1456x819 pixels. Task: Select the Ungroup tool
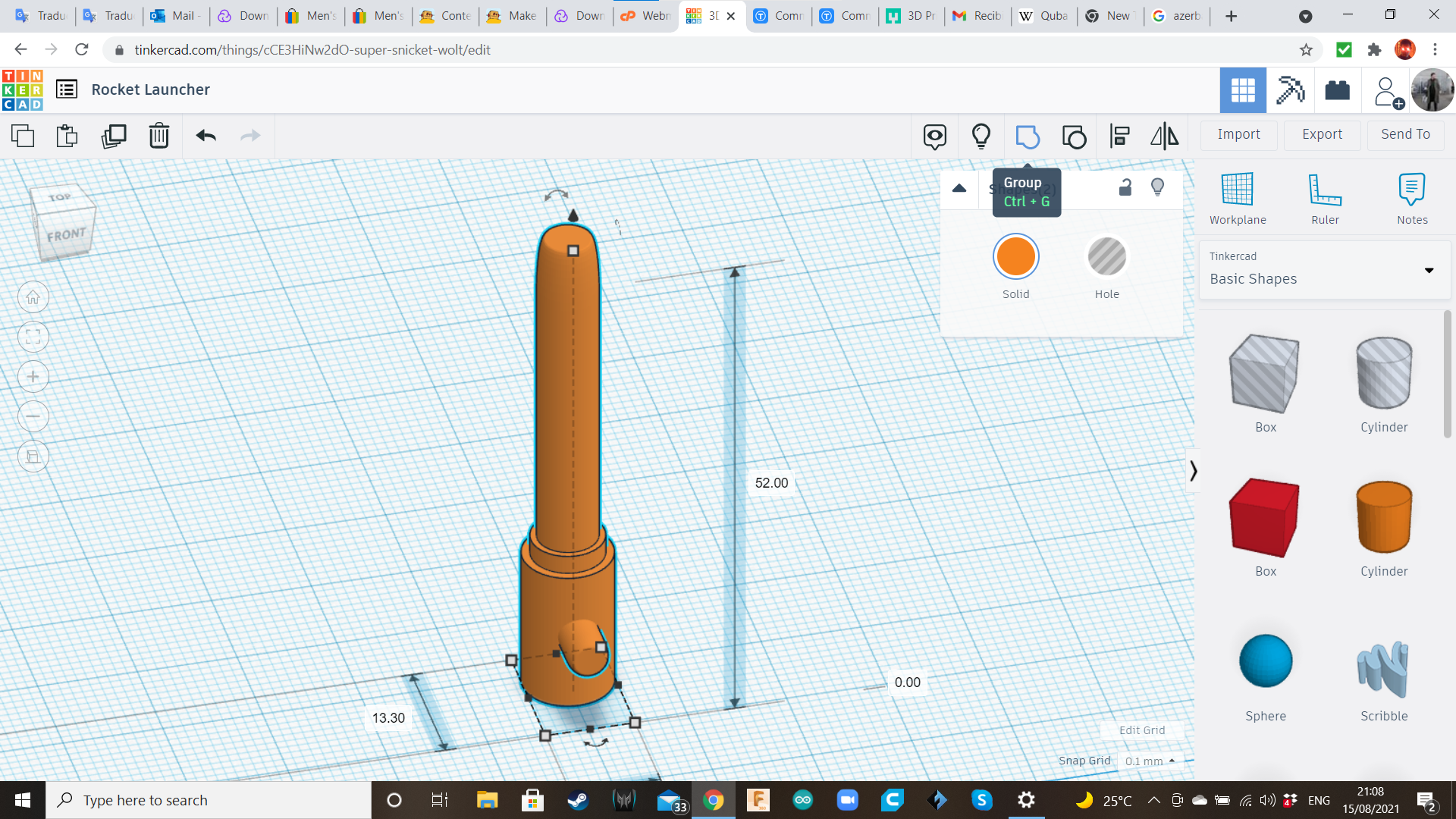[1074, 136]
